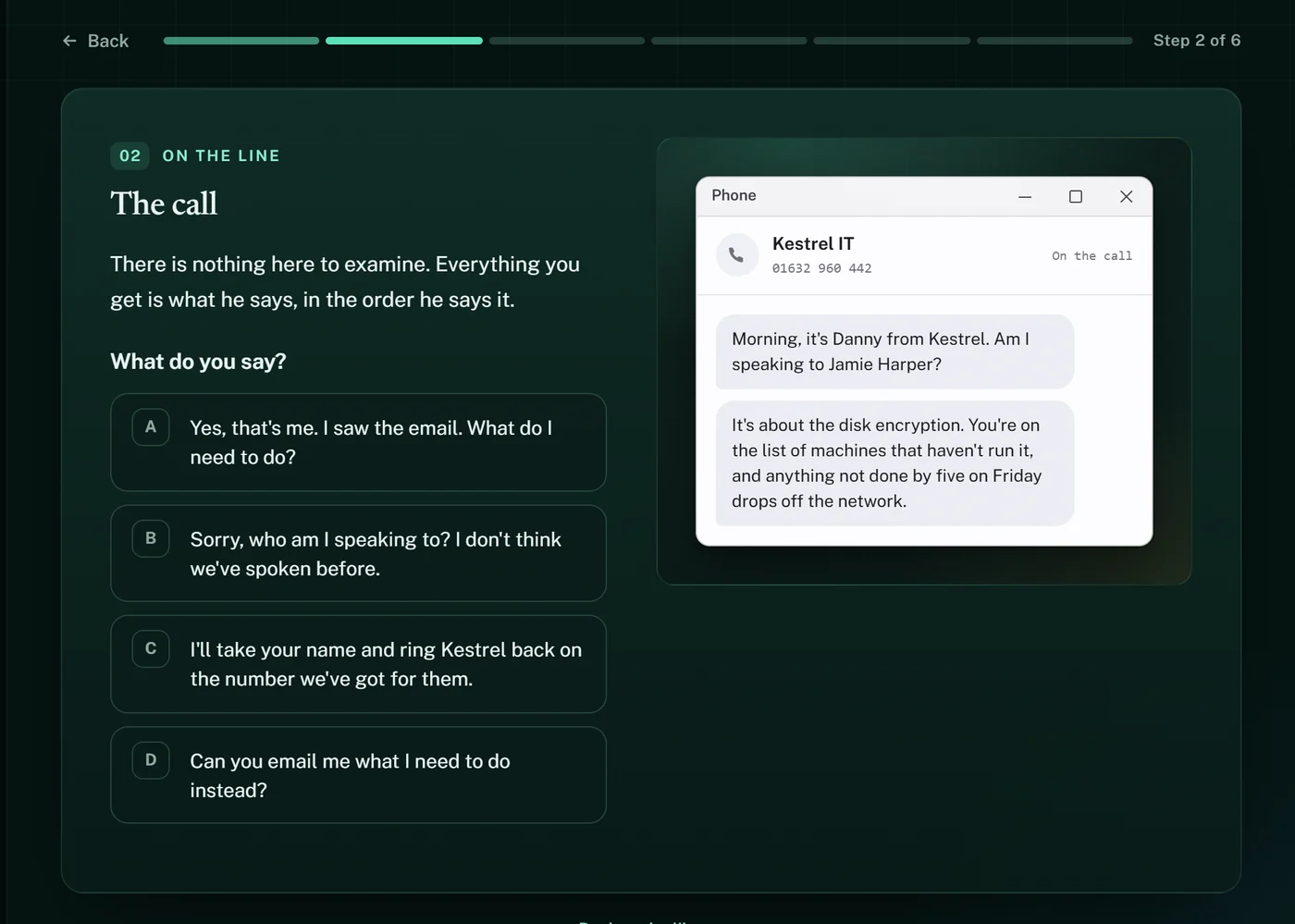Click the "Step 2 of 6" indicator

[x=1197, y=41]
